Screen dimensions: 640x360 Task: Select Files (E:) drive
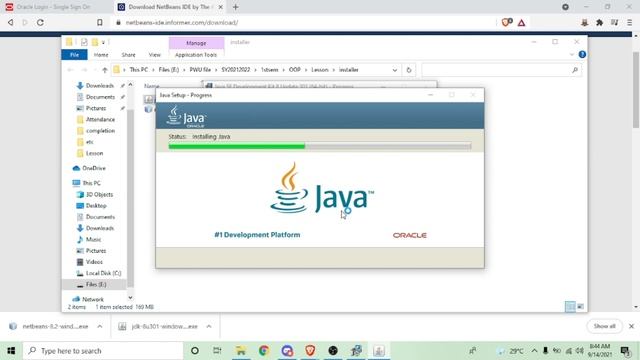[x=96, y=284]
